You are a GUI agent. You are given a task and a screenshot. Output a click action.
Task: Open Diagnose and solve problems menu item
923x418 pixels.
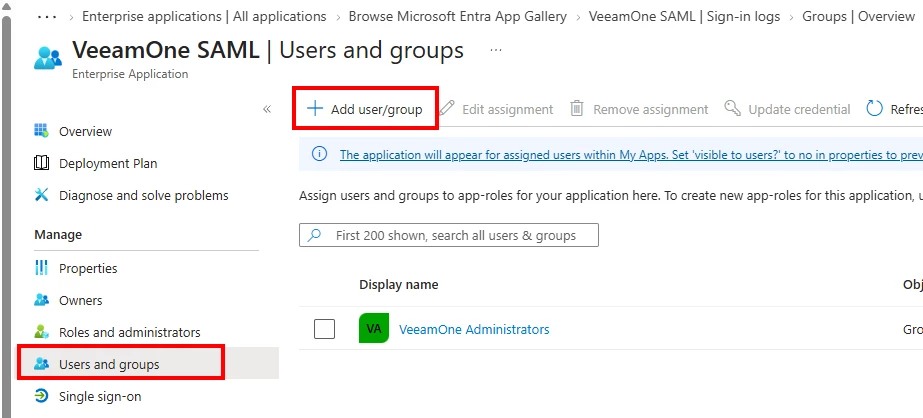tap(144, 195)
